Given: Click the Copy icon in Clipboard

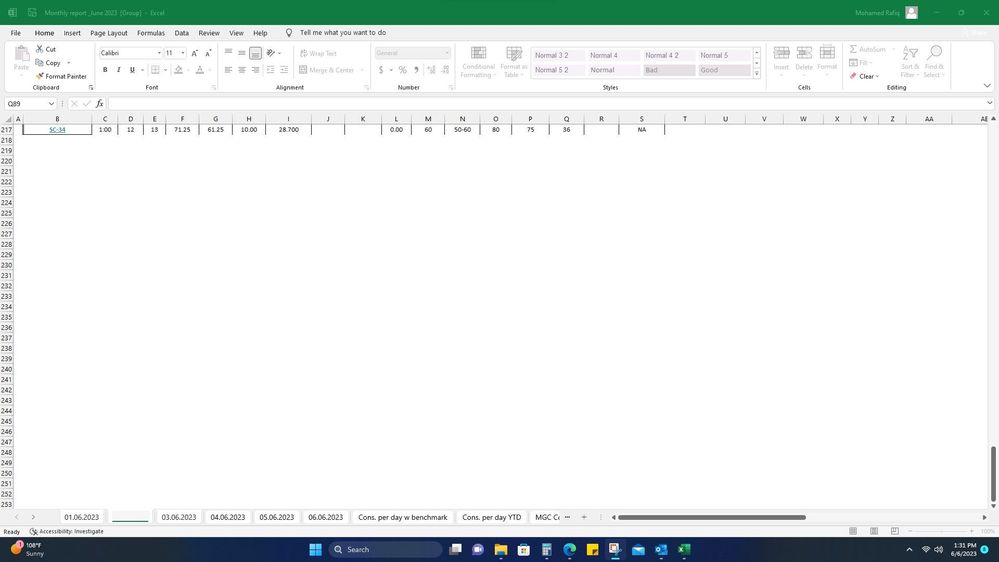Looking at the screenshot, I should click(40, 62).
